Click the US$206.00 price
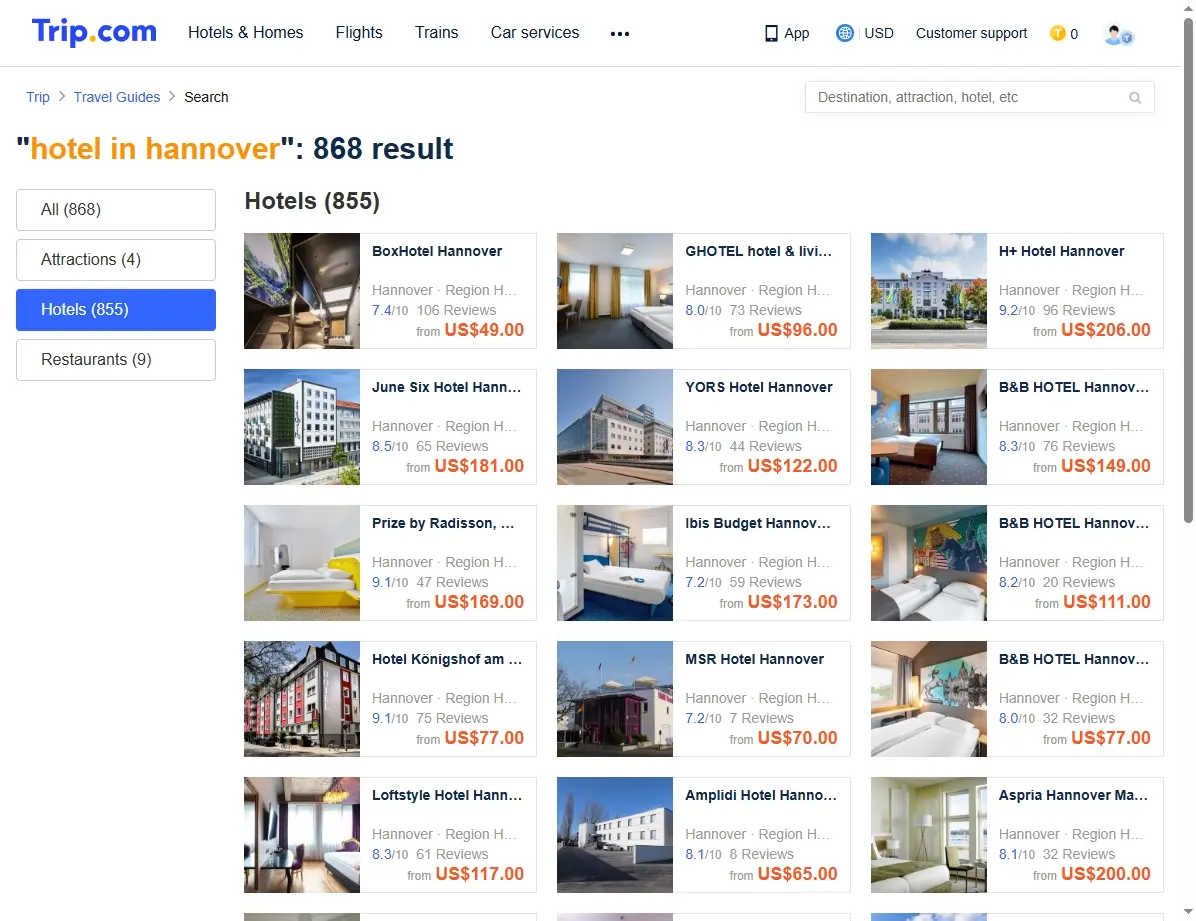Viewport: 1196px width, 921px height. (x=1105, y=330)
